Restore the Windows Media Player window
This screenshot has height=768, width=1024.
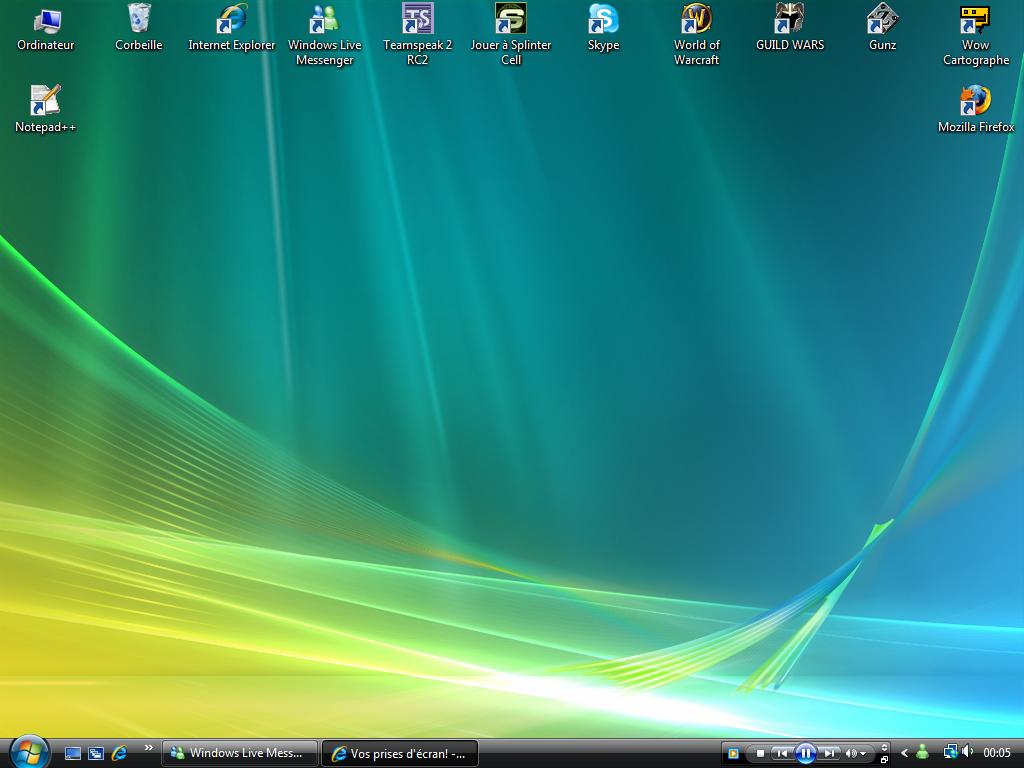pyautogui.click(x=885, y=760)
